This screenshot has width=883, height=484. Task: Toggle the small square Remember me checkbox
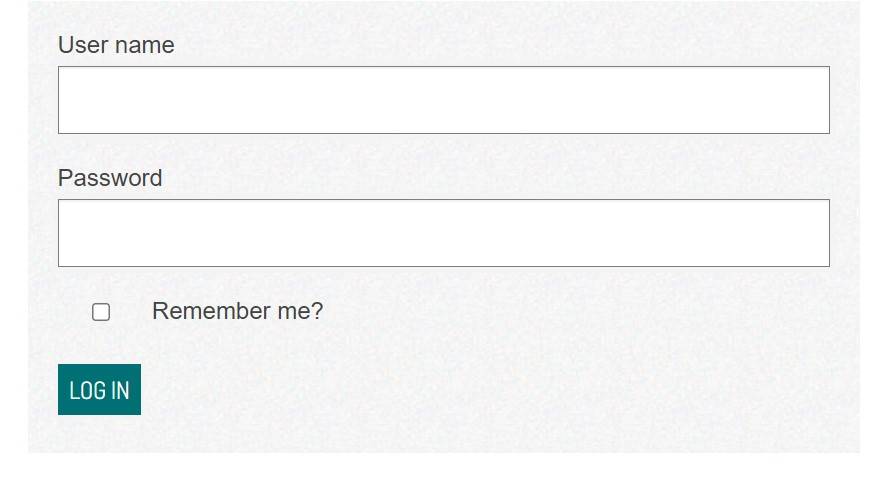(101, 312)
